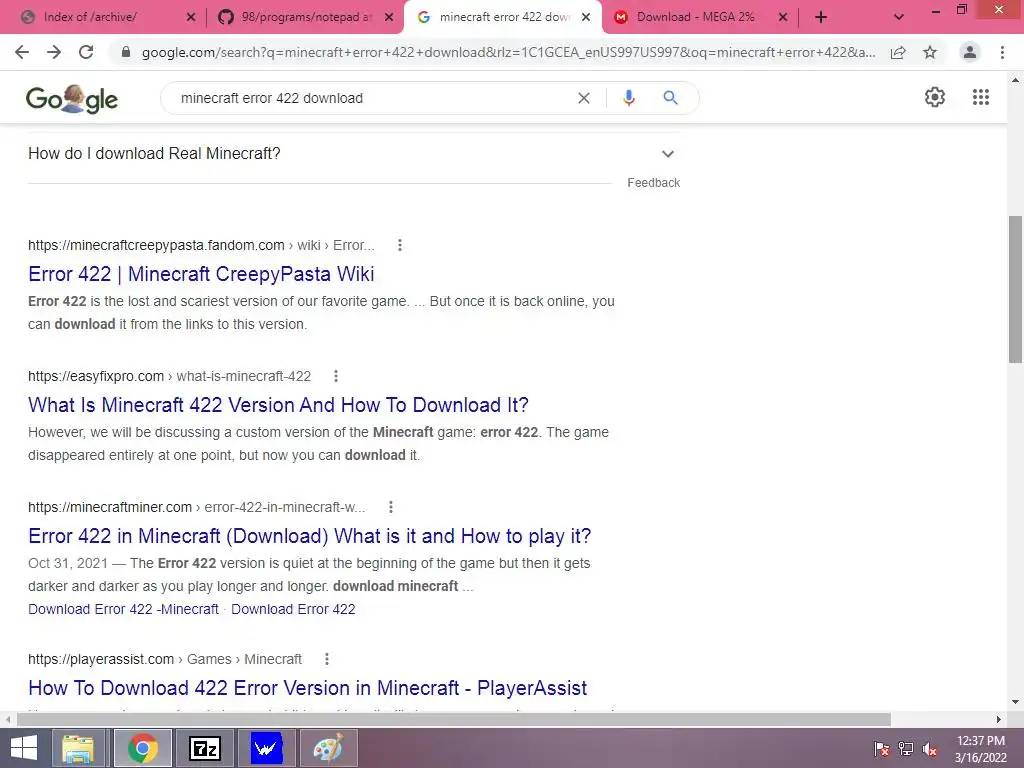
Task: Open File Explorer from the taskbar
Action: 78,748
